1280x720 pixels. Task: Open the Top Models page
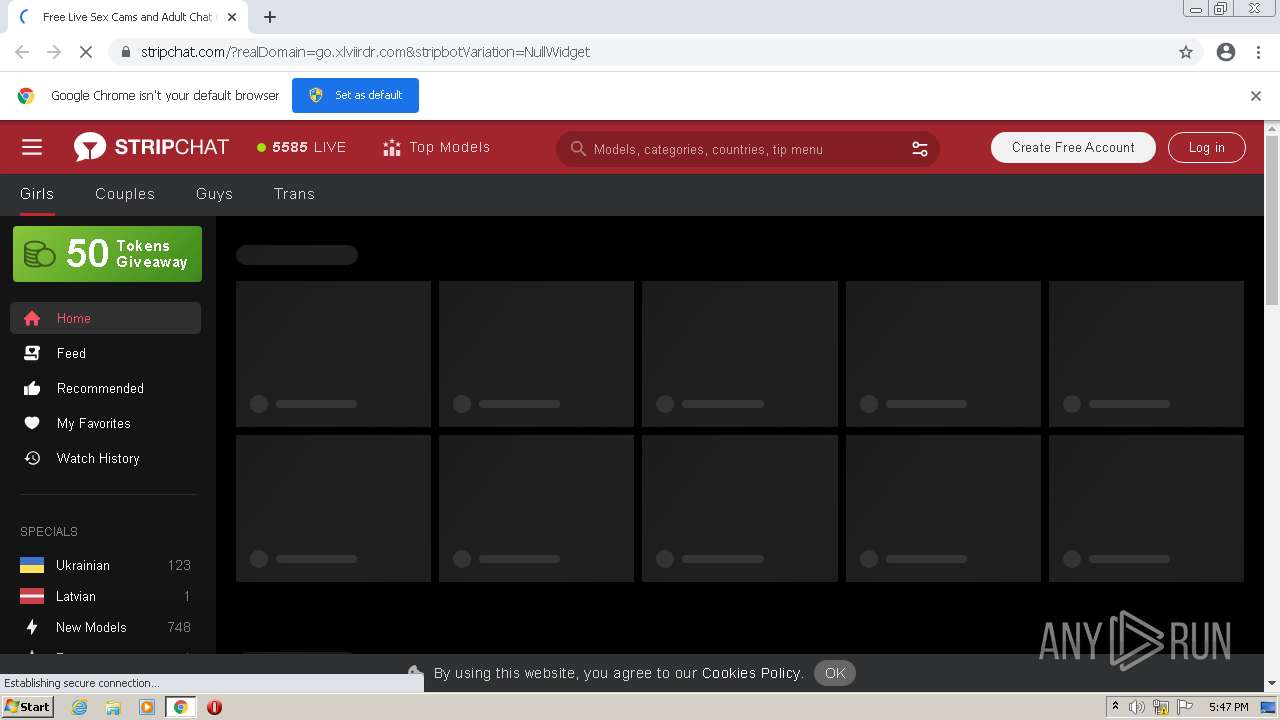[436, 147]
